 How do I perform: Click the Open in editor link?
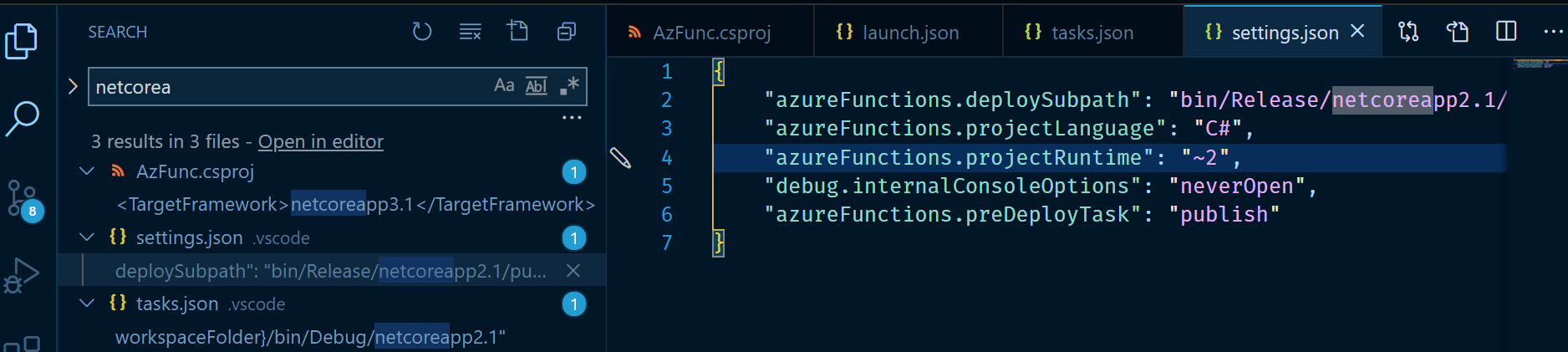tap(321, 141)
